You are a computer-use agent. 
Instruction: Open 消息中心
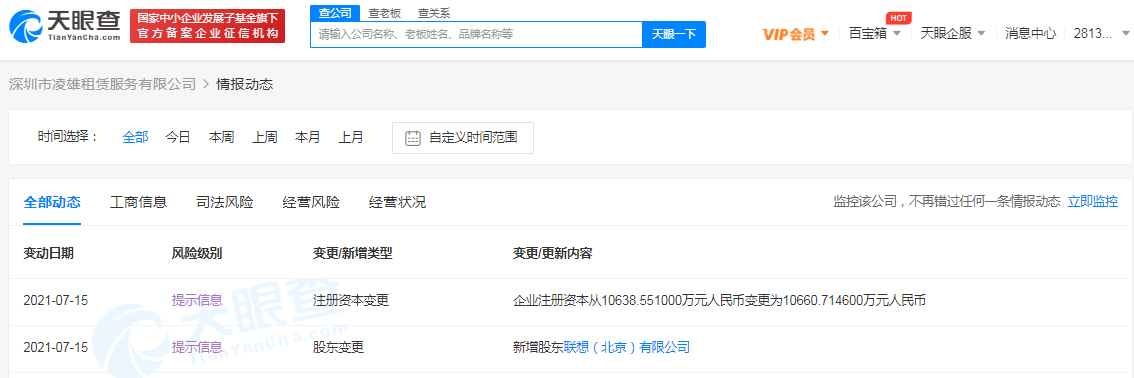tap(1030, 33)
